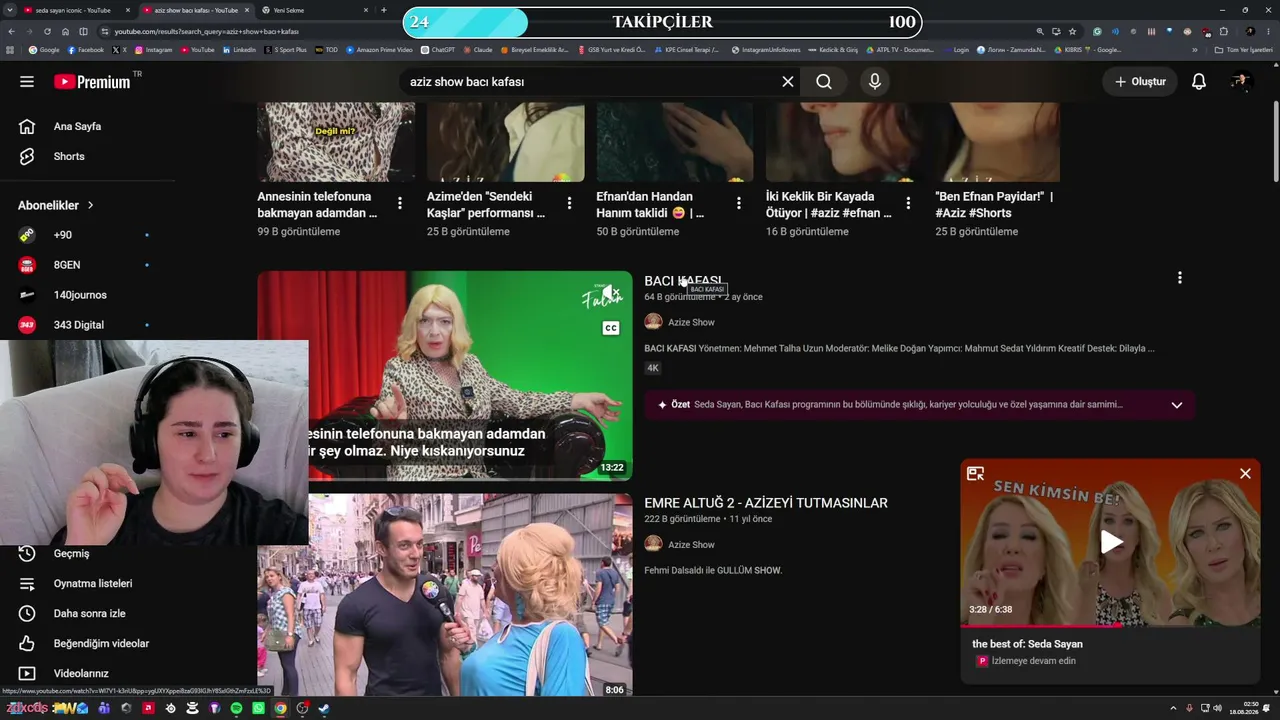This screenshot has height=720, width=1280.
Task: Open a new browser tab
Action: (x=384, y=10)
